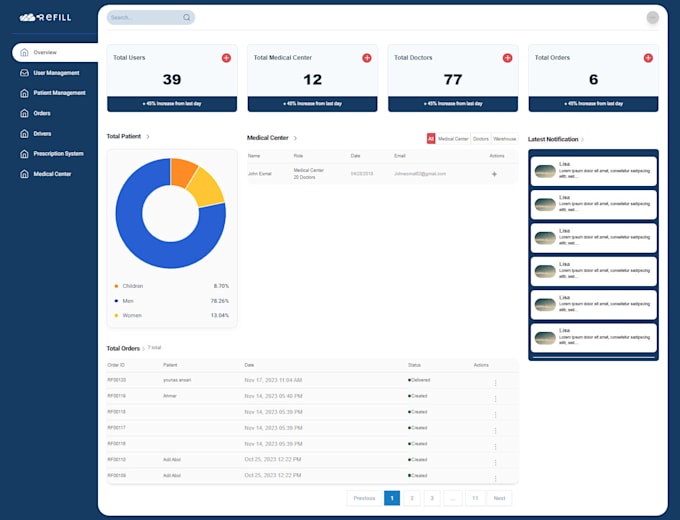The width and height of the screenshot is (680, 520).
Task: Click the Previous pagination button
Action: (x=364, y=498)
